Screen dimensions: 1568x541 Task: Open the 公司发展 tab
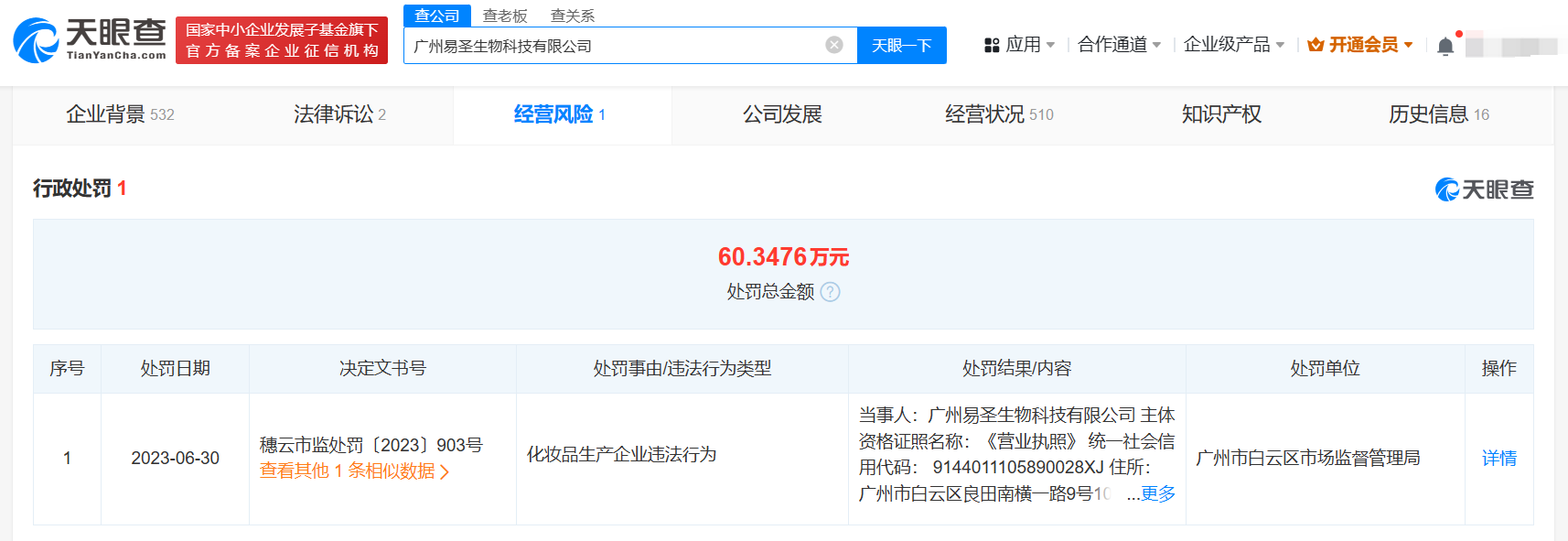782,114
